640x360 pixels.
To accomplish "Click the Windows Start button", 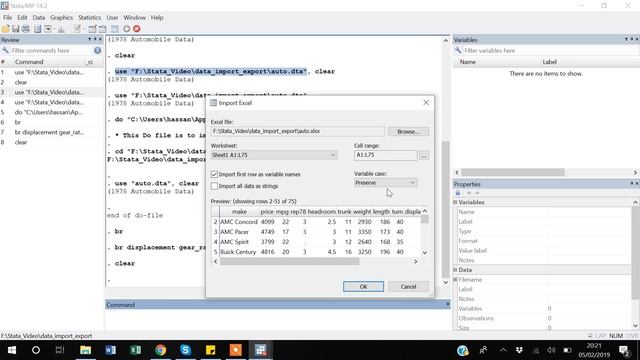I will click(12, 350).
